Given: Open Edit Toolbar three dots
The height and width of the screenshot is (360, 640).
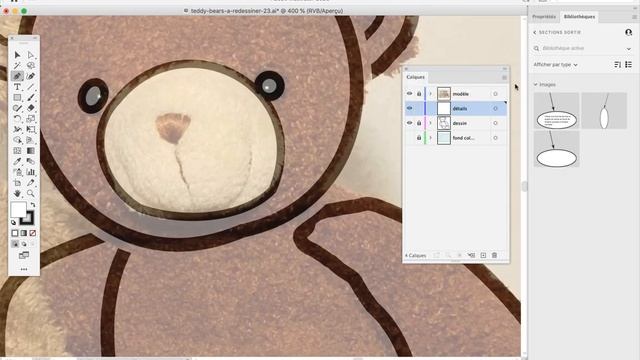Looking at the screenshot, I should coord(24,269).
